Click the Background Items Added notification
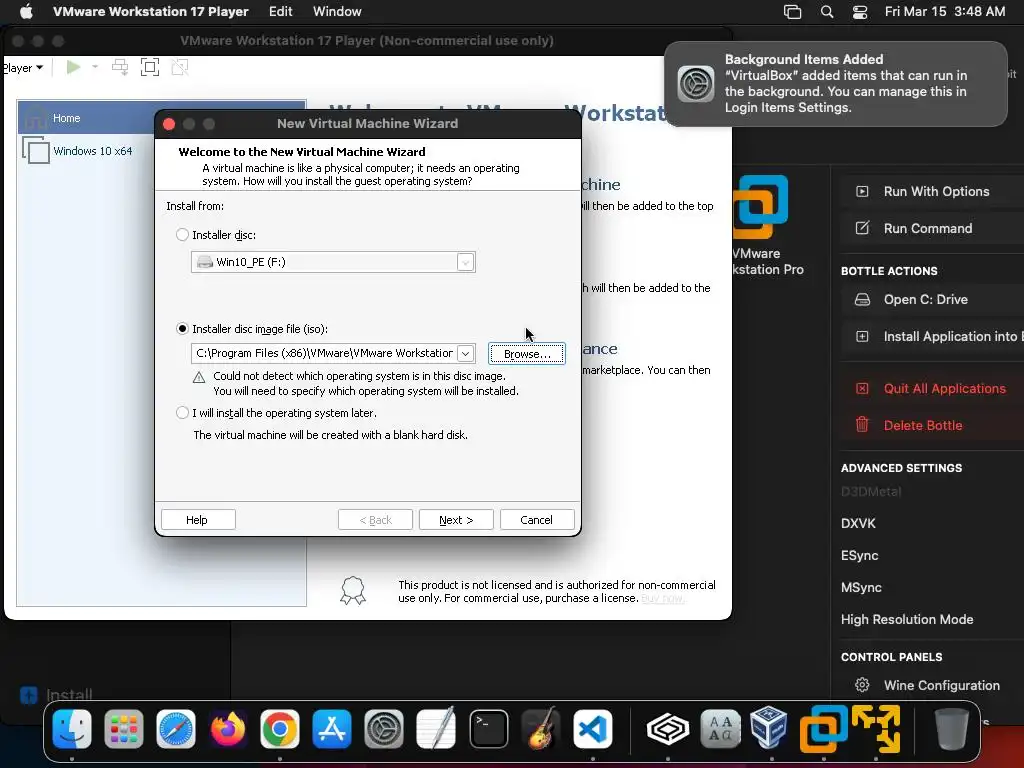Screen dimensions: 1024x768 pos(836,84)
